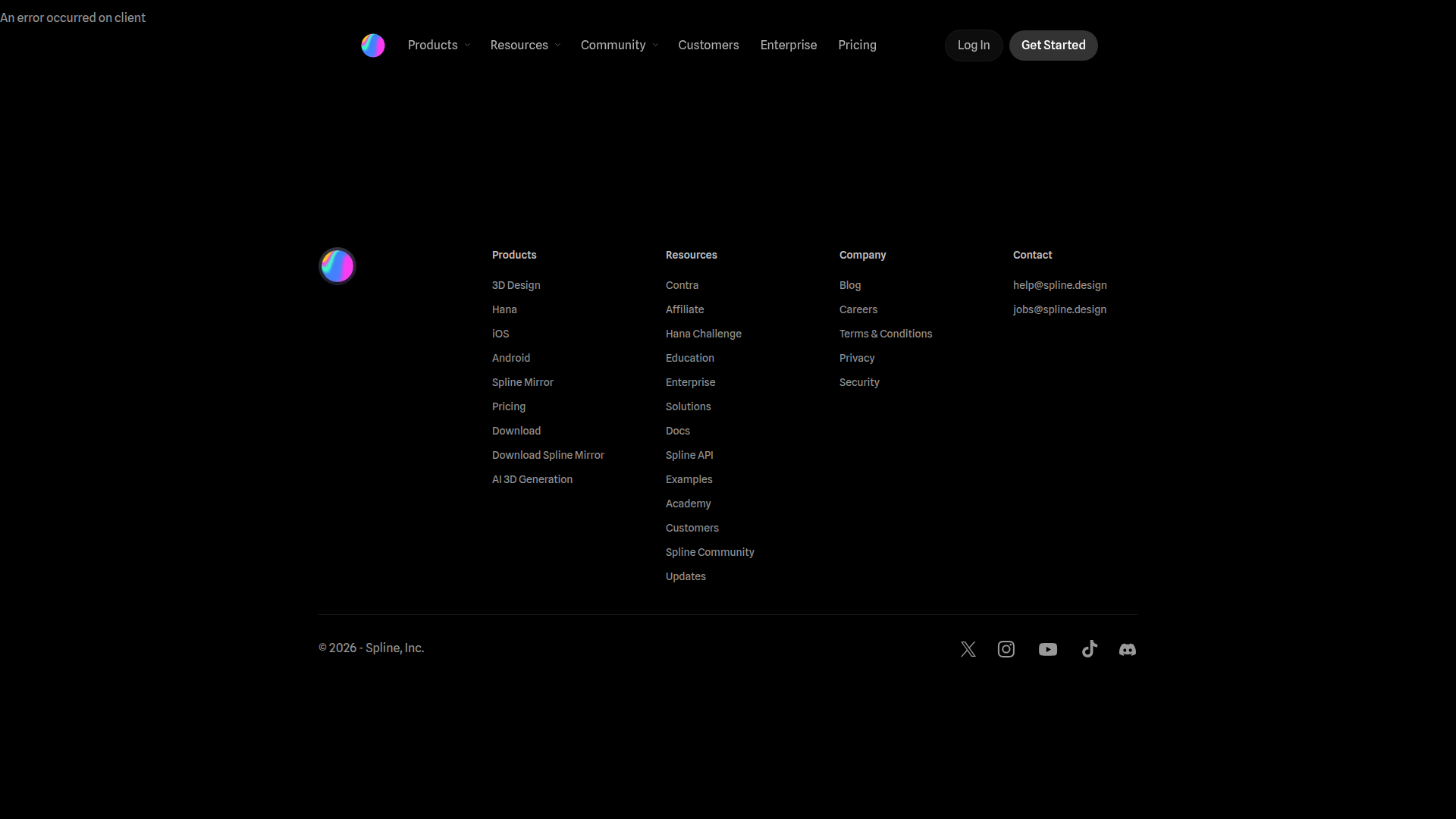Open Pricing in the top navigation

tap(858, 45)
